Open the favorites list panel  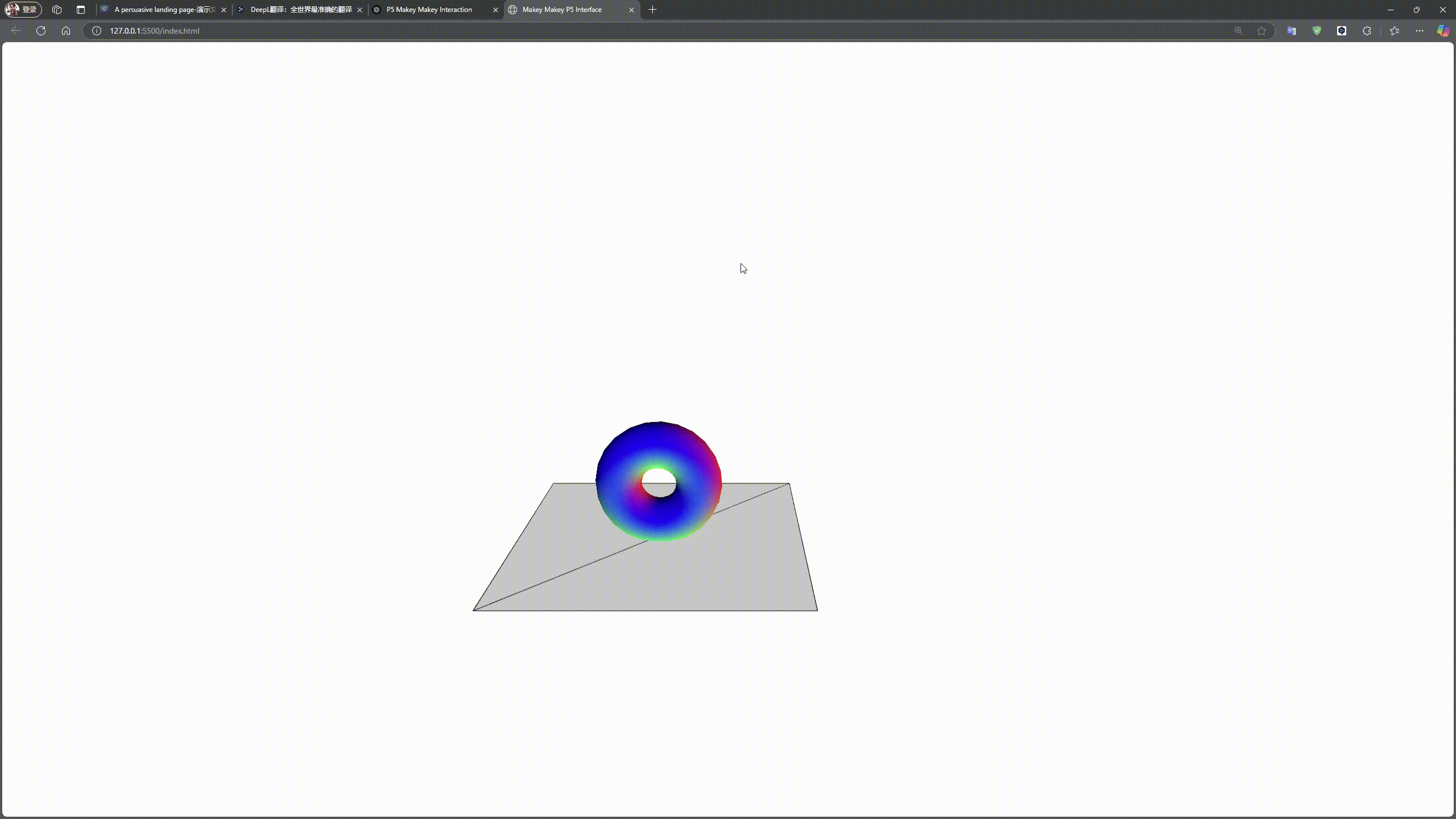point(1393,31)
